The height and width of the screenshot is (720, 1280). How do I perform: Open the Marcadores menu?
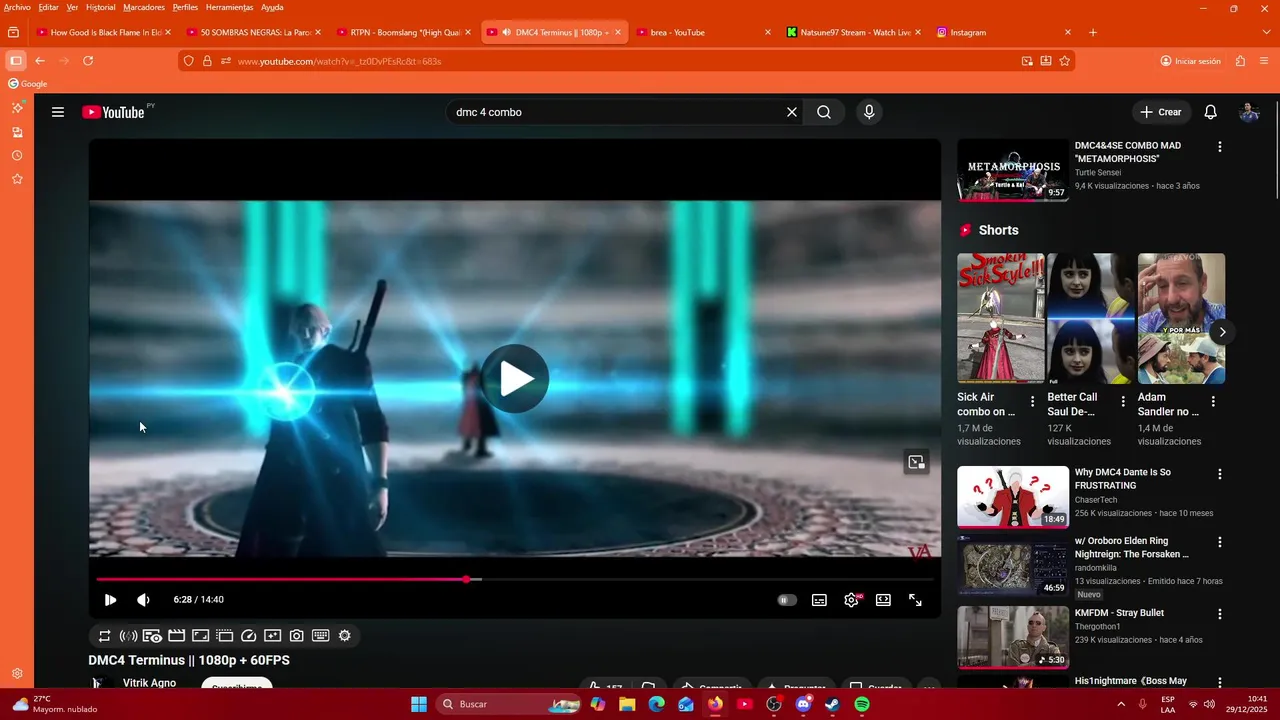(144, 7)
